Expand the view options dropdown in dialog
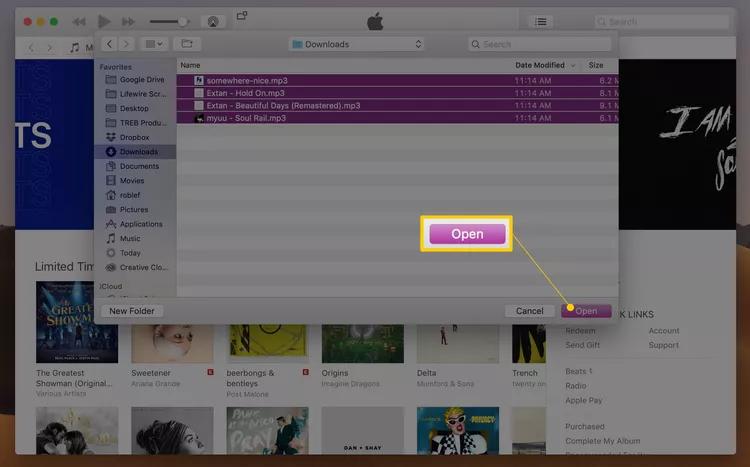Image resolution: width=750 pixels, height=467 pixels. tap(153, 44)
